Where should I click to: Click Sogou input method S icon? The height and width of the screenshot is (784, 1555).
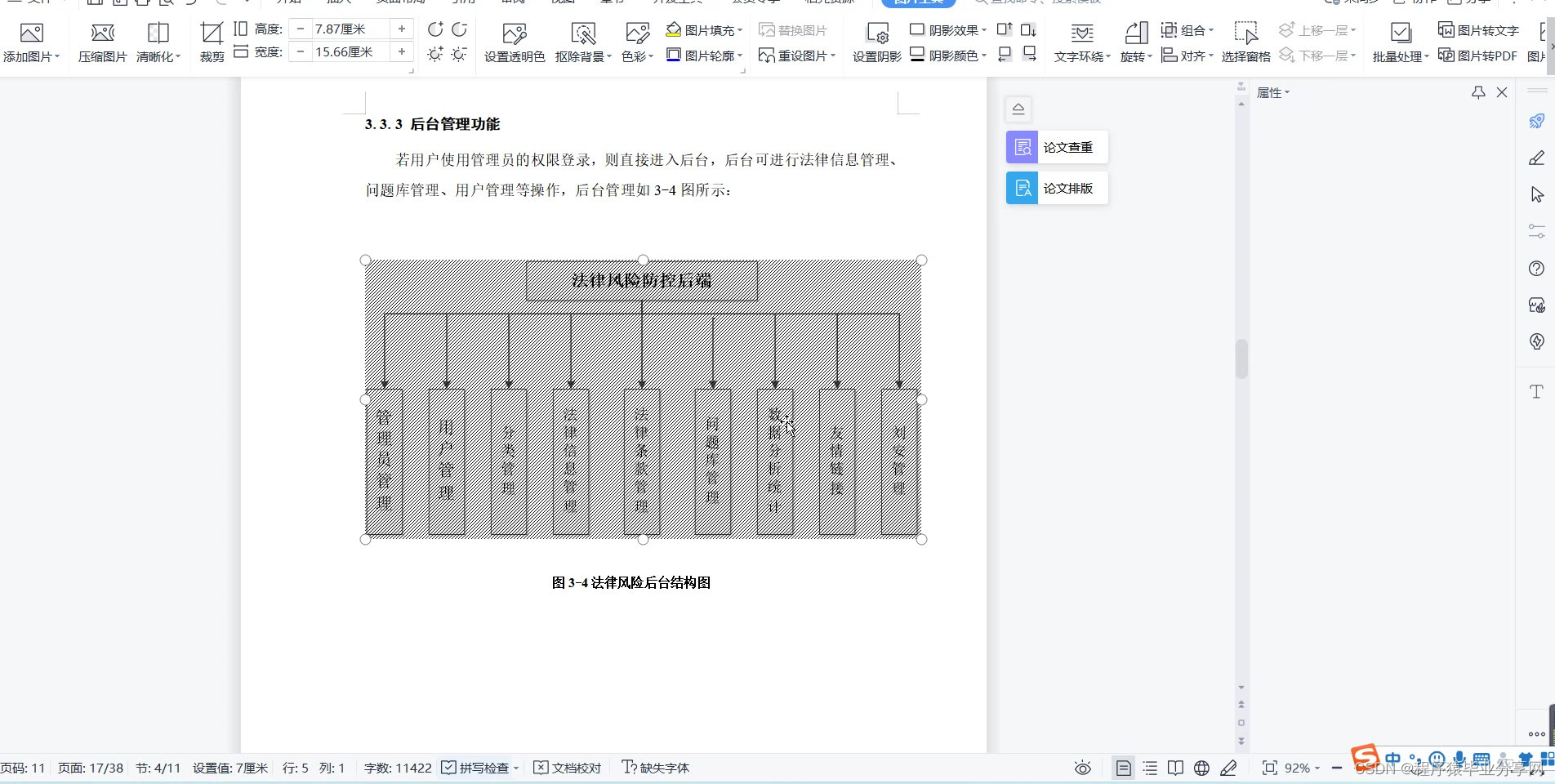(x=1365, y=758)
